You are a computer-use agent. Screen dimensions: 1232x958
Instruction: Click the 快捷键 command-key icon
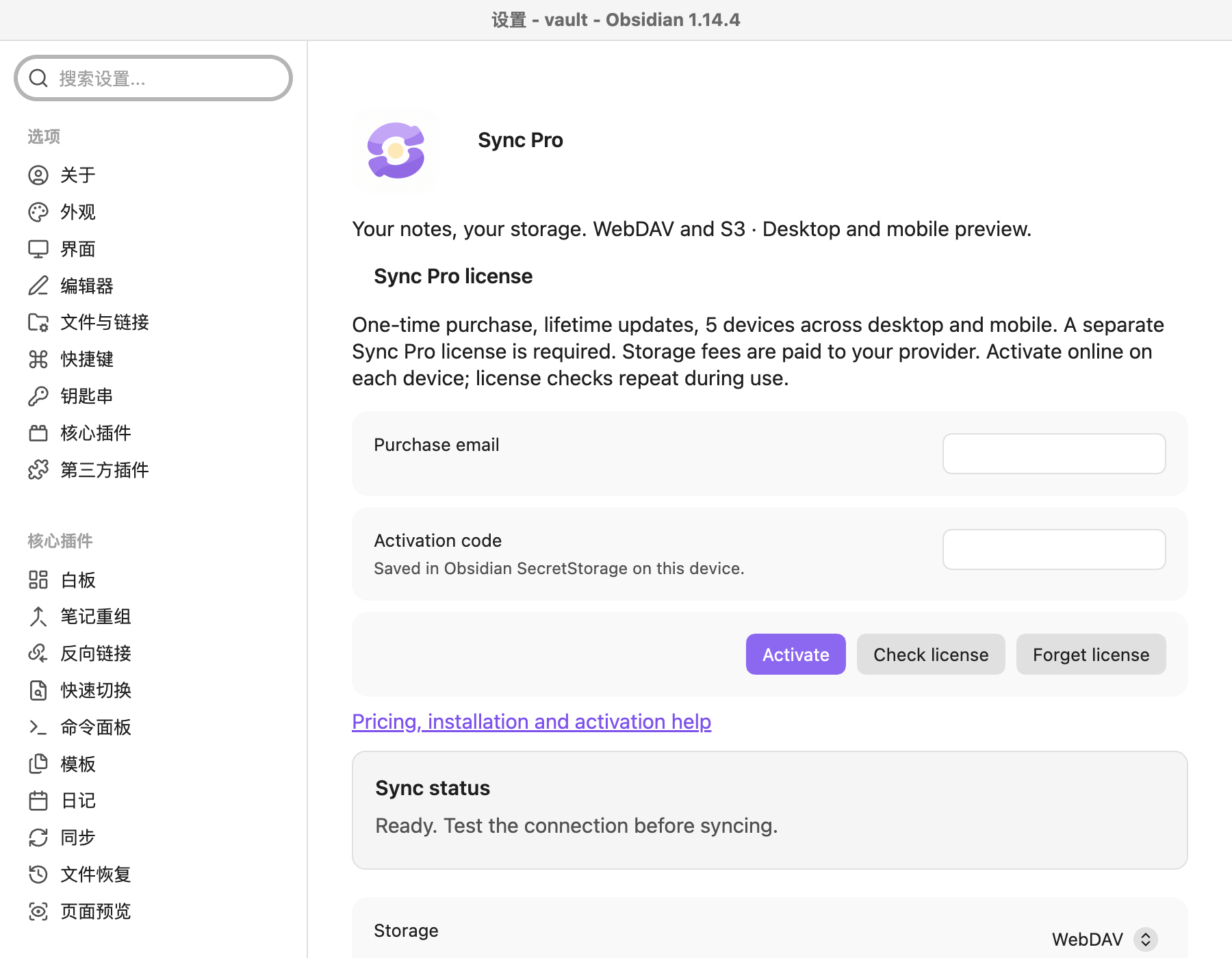coord(38,359)
